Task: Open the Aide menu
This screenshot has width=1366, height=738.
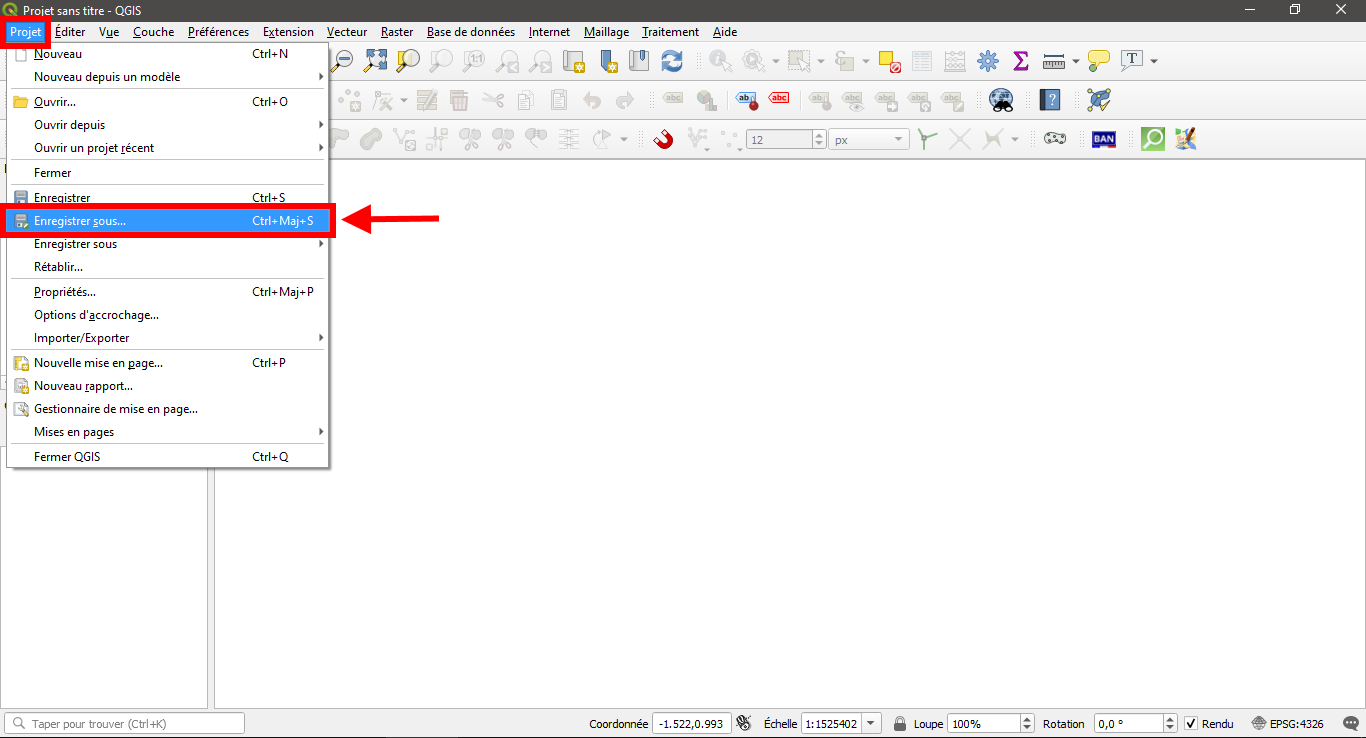Action: coord(725,32)
